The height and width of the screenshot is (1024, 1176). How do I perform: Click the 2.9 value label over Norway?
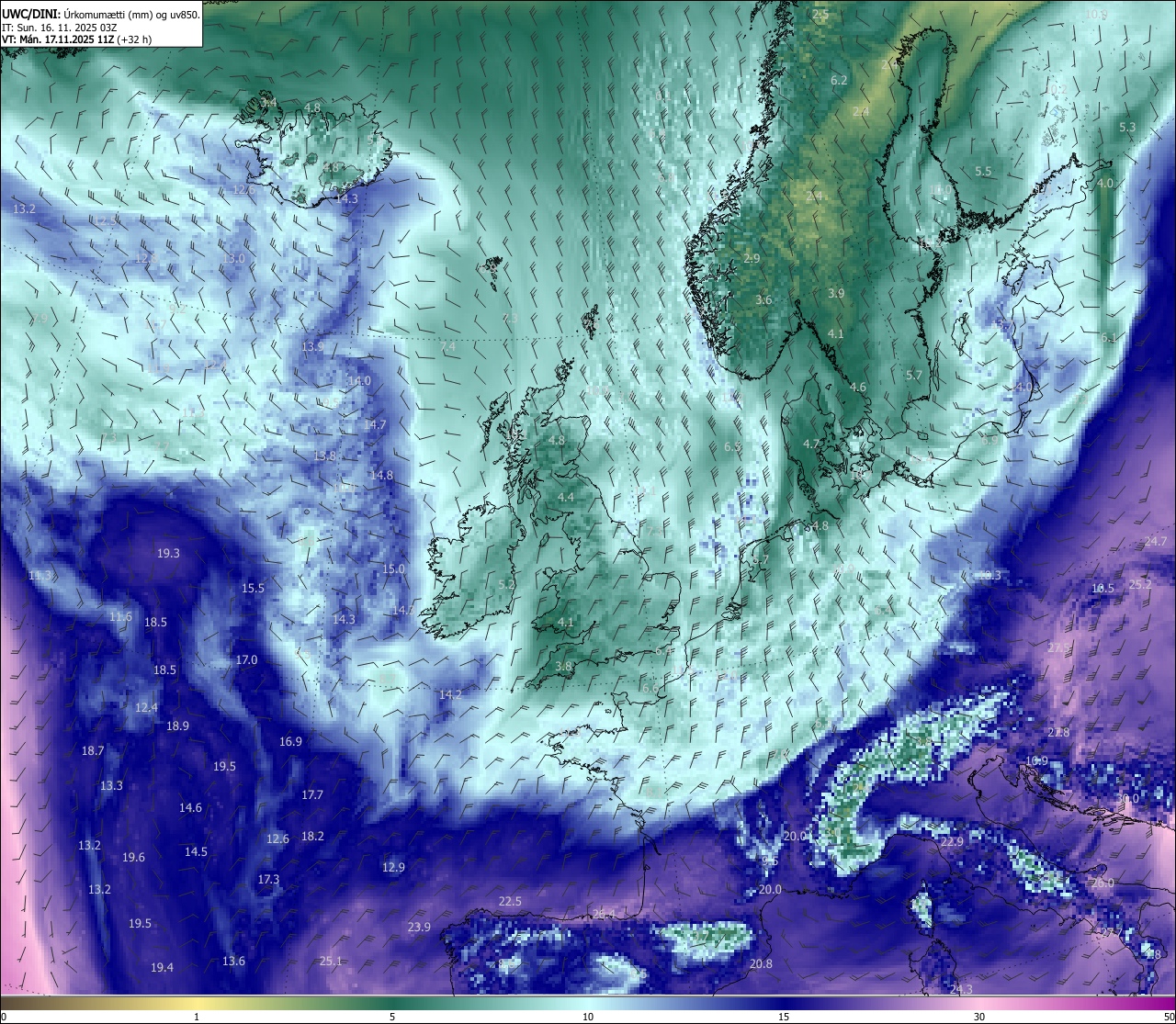tap(752, 258)
